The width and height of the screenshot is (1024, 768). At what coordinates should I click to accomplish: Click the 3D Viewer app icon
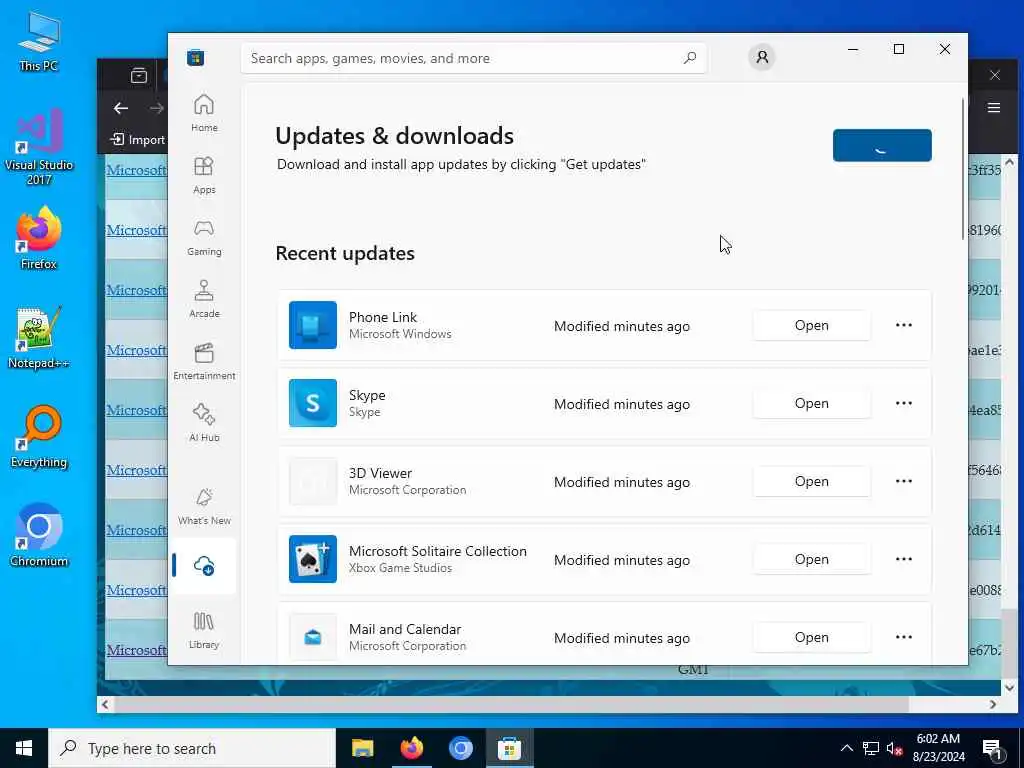tap(313, 481)
